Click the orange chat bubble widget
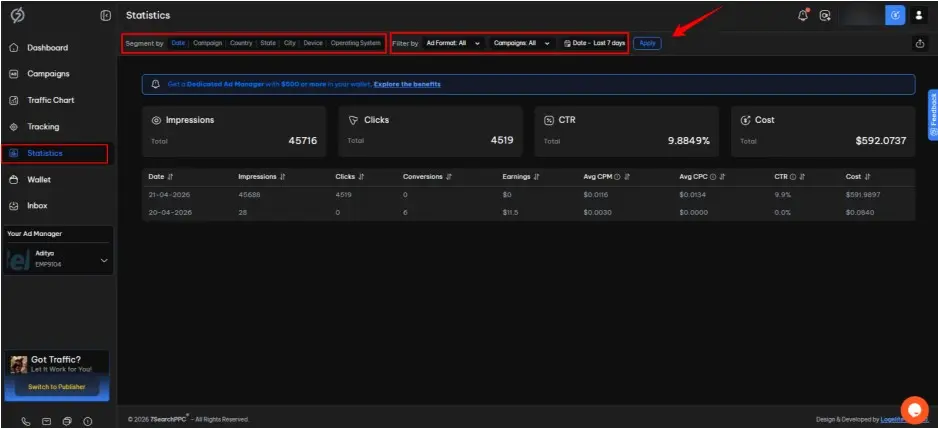This screenshot has height=429, width=938. coord(914,410)
